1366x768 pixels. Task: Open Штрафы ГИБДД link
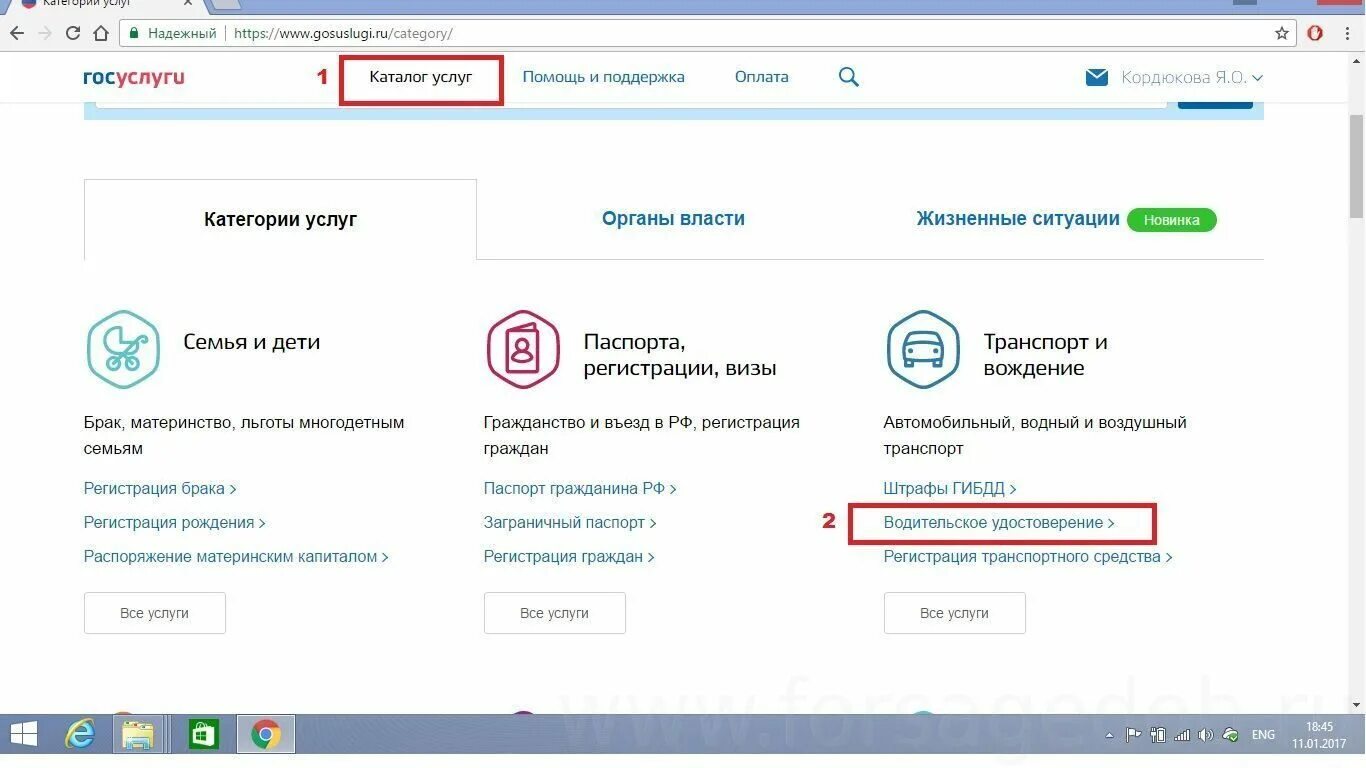[950, 489]
